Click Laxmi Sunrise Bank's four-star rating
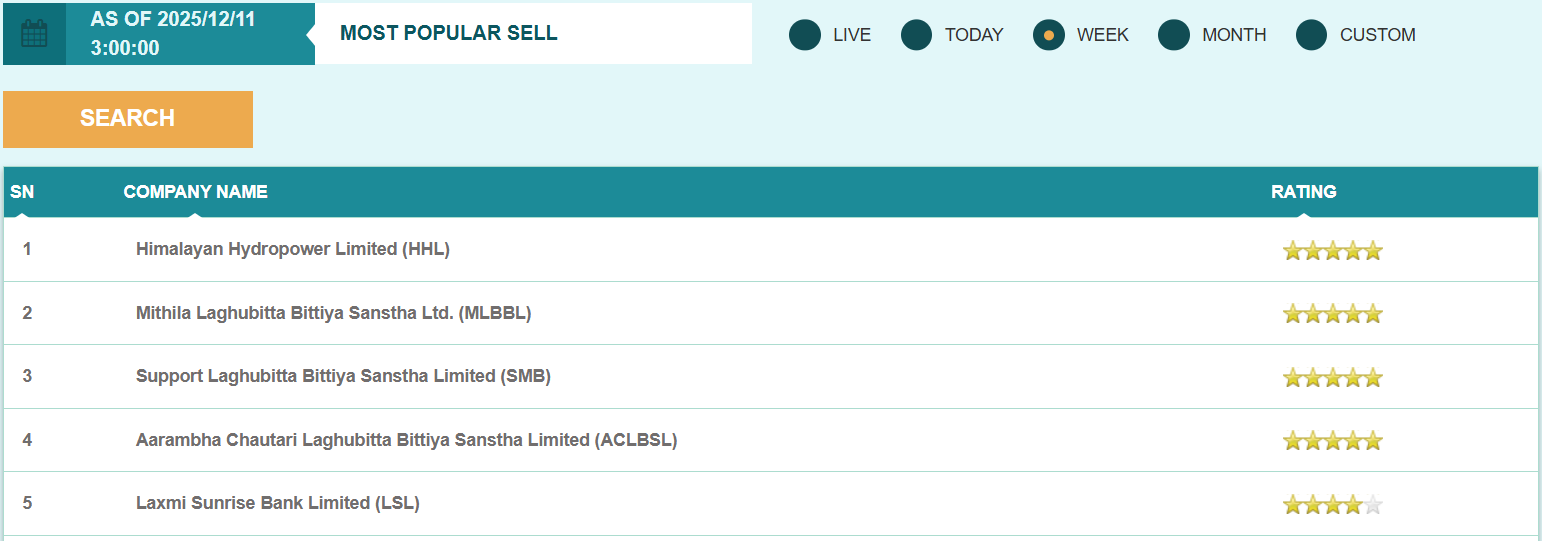 pos(1332,504)
